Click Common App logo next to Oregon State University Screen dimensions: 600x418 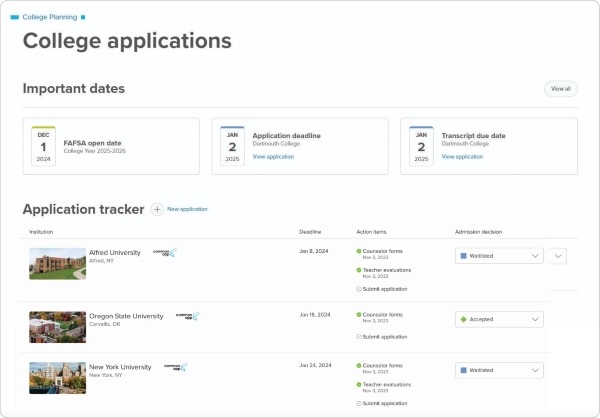click(x=188, y=316)
